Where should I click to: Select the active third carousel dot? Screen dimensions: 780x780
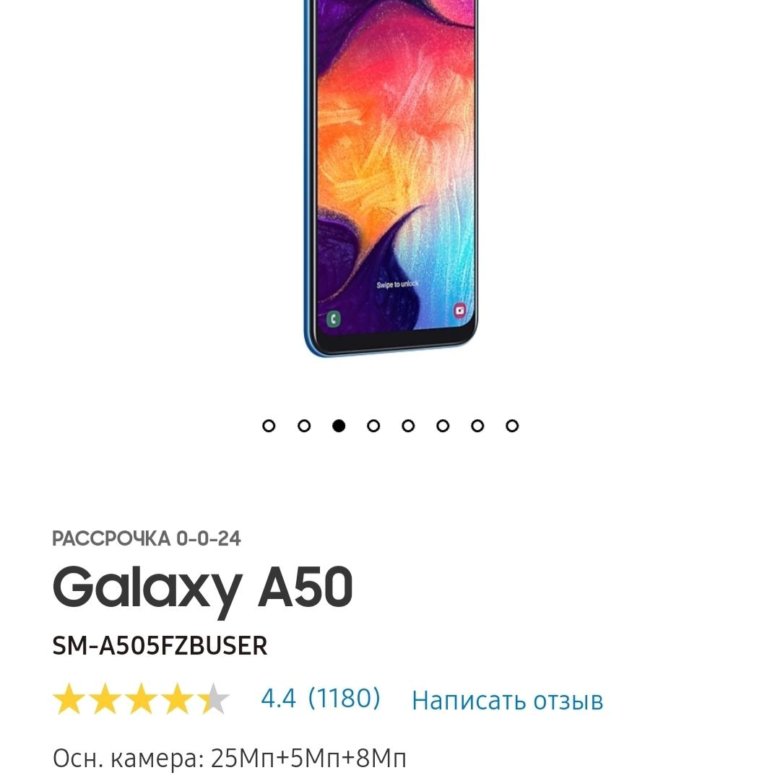pos(339,426)
